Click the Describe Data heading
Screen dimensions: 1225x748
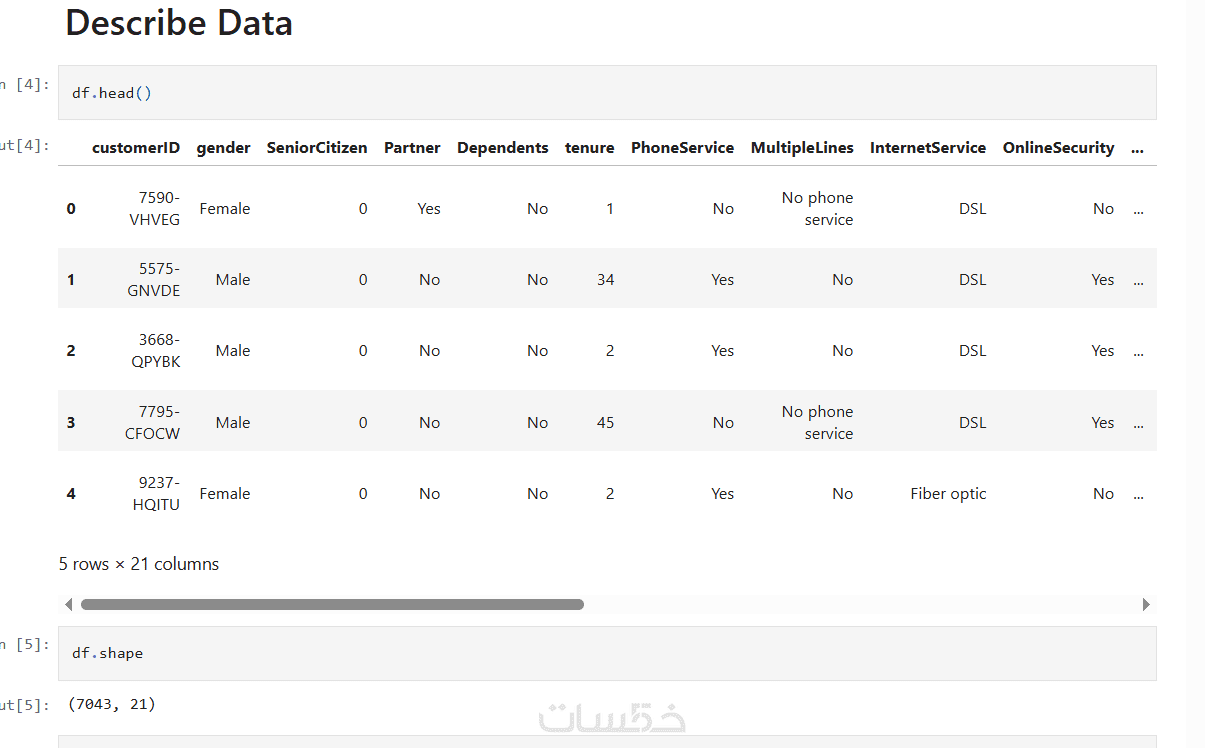click(x=179, y=22)
